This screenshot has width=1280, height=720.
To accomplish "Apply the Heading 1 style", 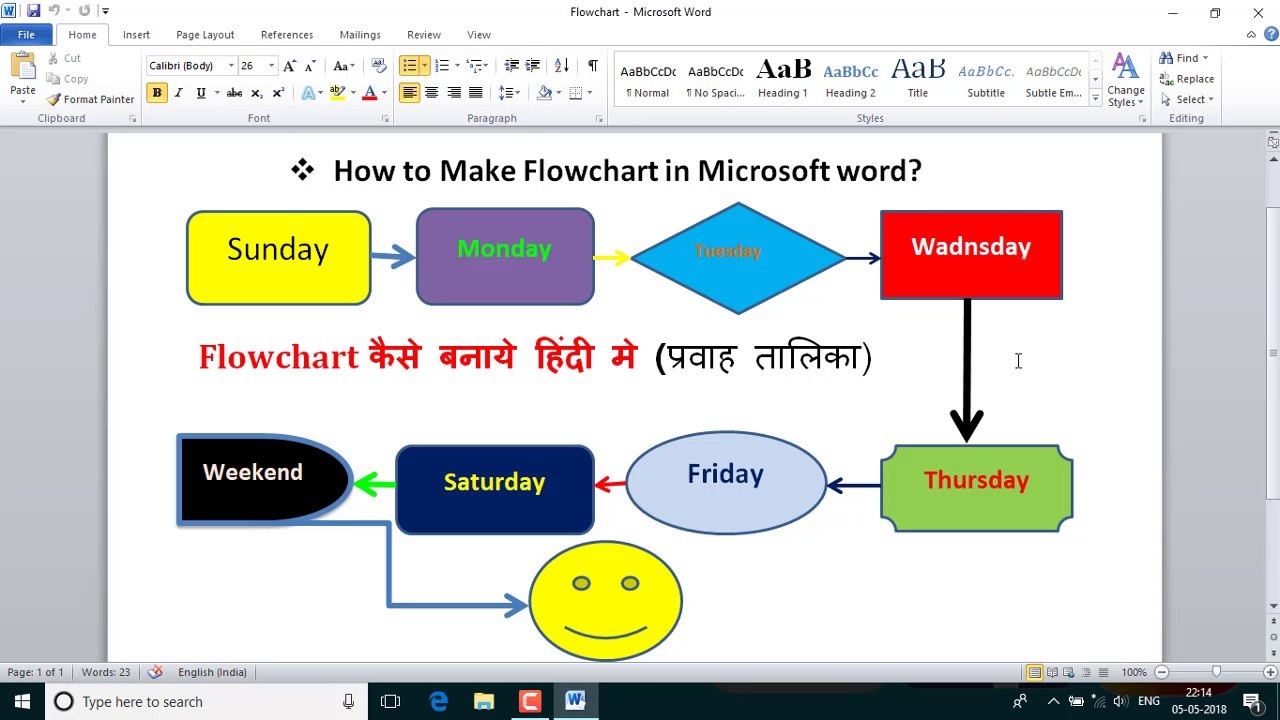I will tap(783, 79).
